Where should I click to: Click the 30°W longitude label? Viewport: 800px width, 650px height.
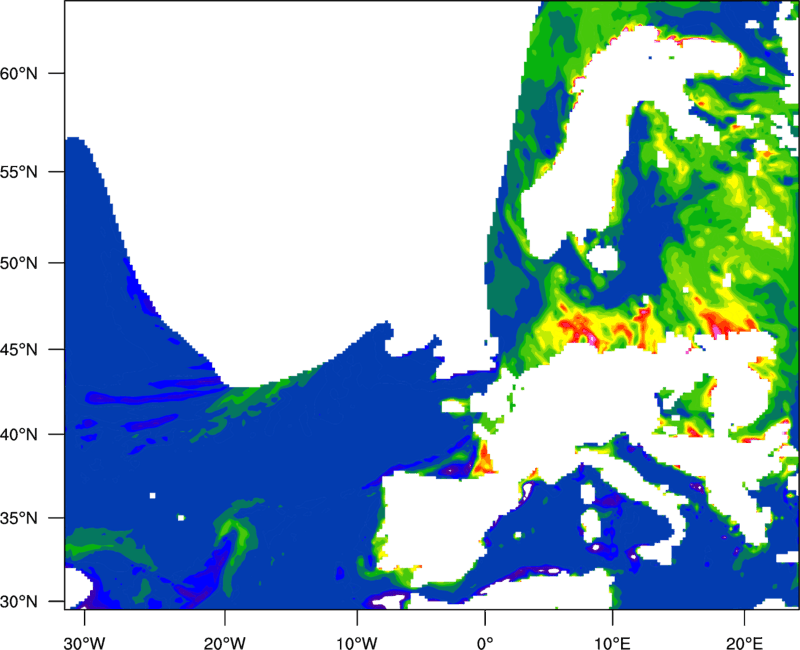point(85,643)
